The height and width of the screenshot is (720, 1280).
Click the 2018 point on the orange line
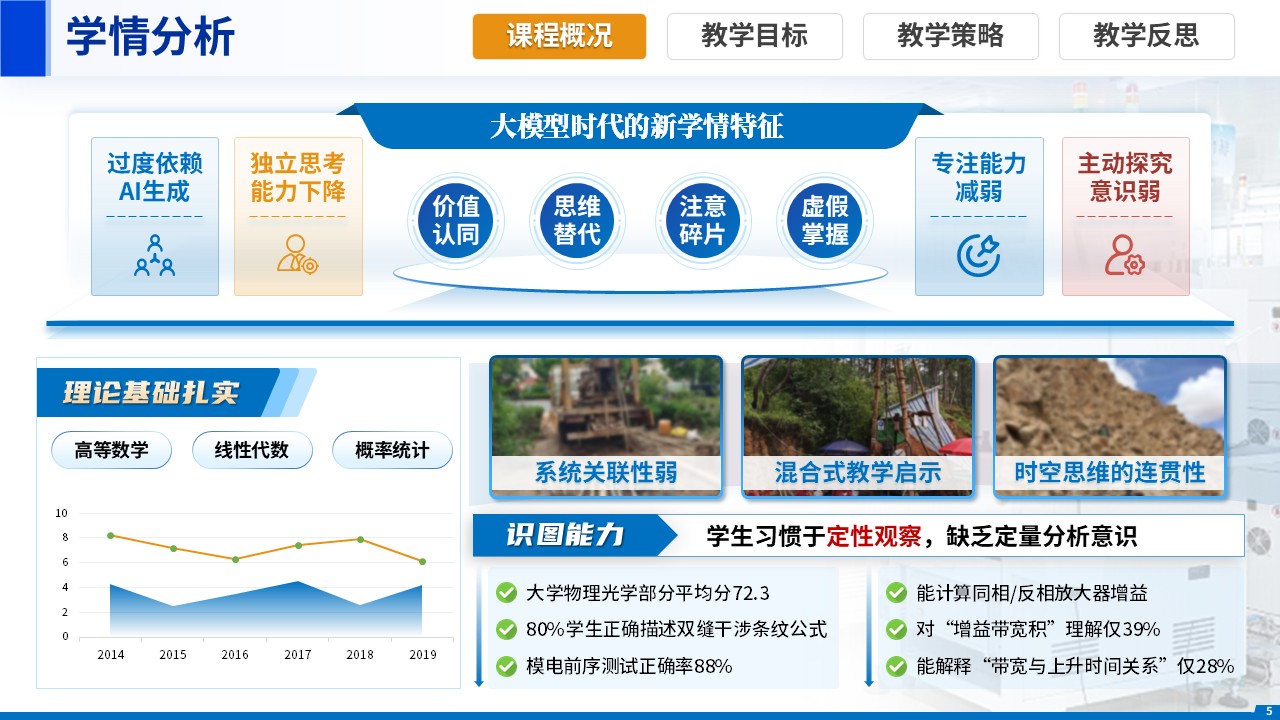pyautogui.click(x=359, y=540)
